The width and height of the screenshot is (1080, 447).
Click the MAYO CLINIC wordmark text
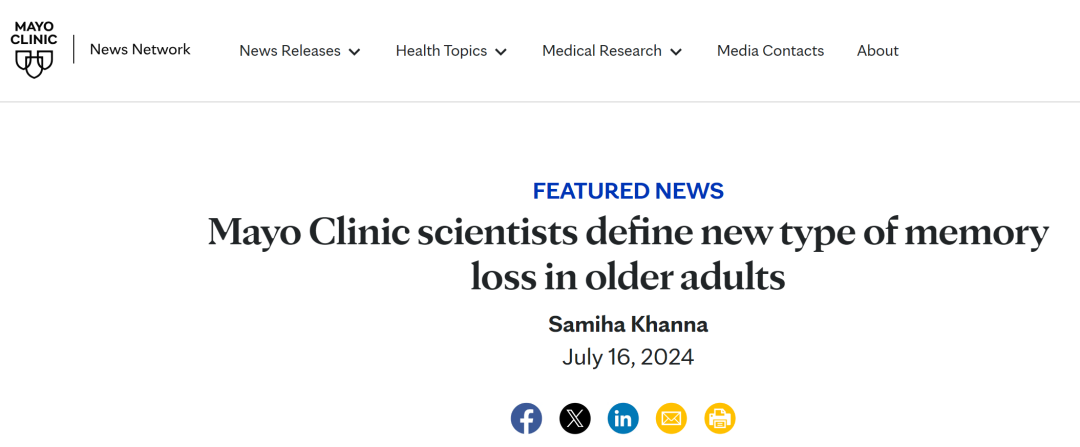[34, 32]
